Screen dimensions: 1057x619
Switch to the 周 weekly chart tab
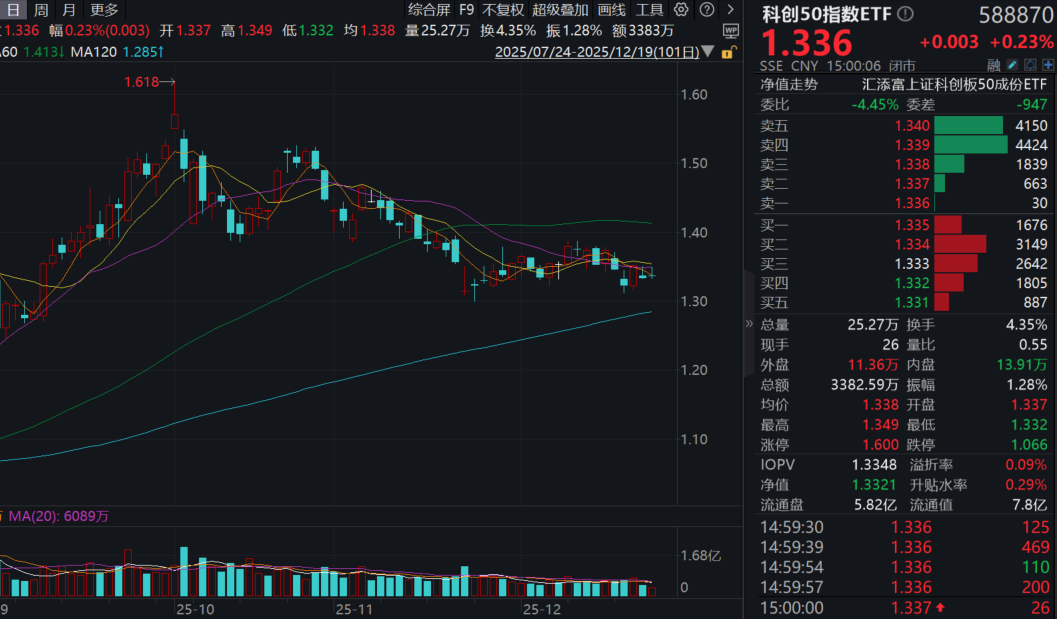point(39,9)
